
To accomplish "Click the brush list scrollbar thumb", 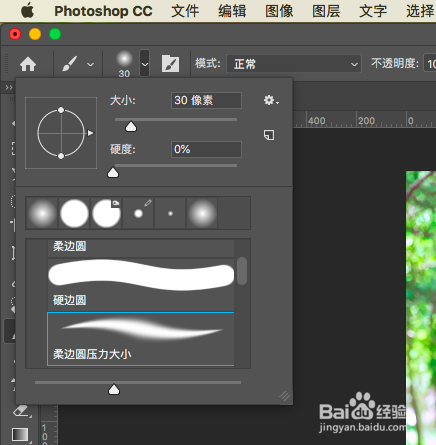I will tap(242, 271).
